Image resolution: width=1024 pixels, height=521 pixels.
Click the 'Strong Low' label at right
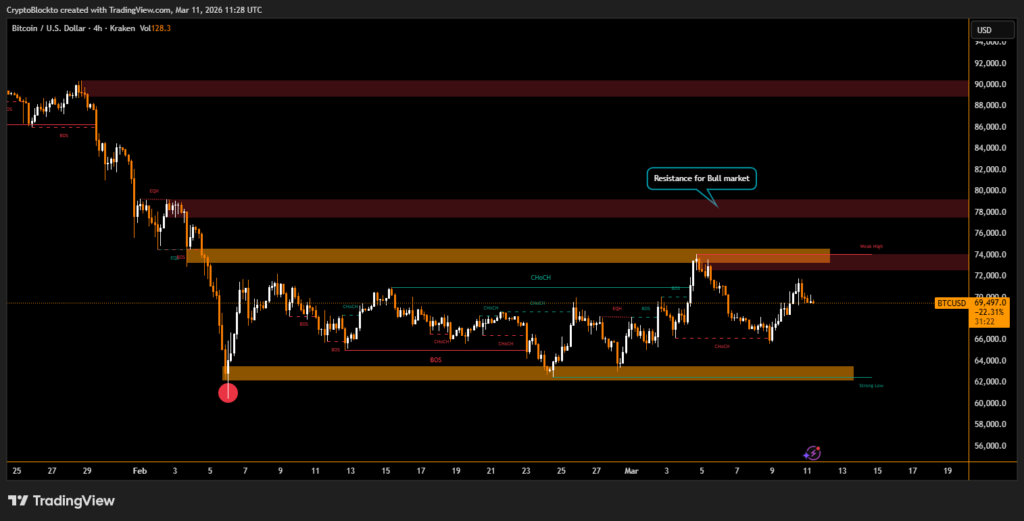[870, 385]
